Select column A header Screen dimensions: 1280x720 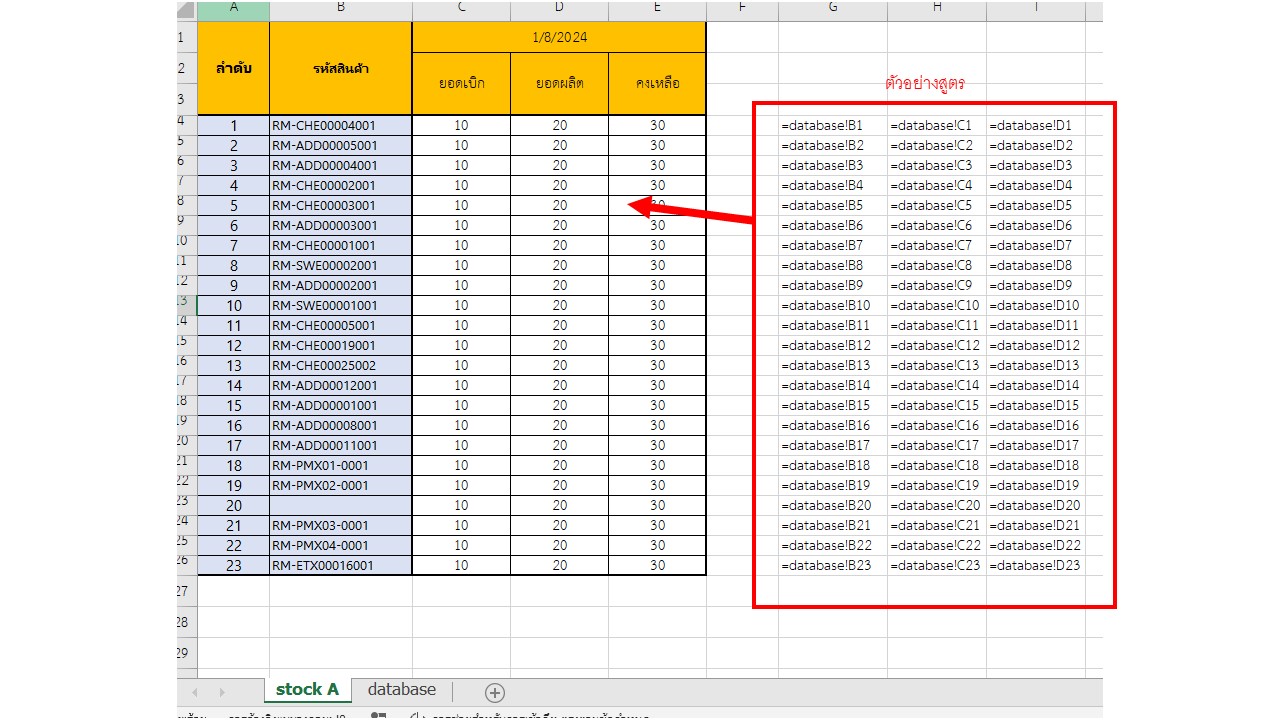point(233,10)
